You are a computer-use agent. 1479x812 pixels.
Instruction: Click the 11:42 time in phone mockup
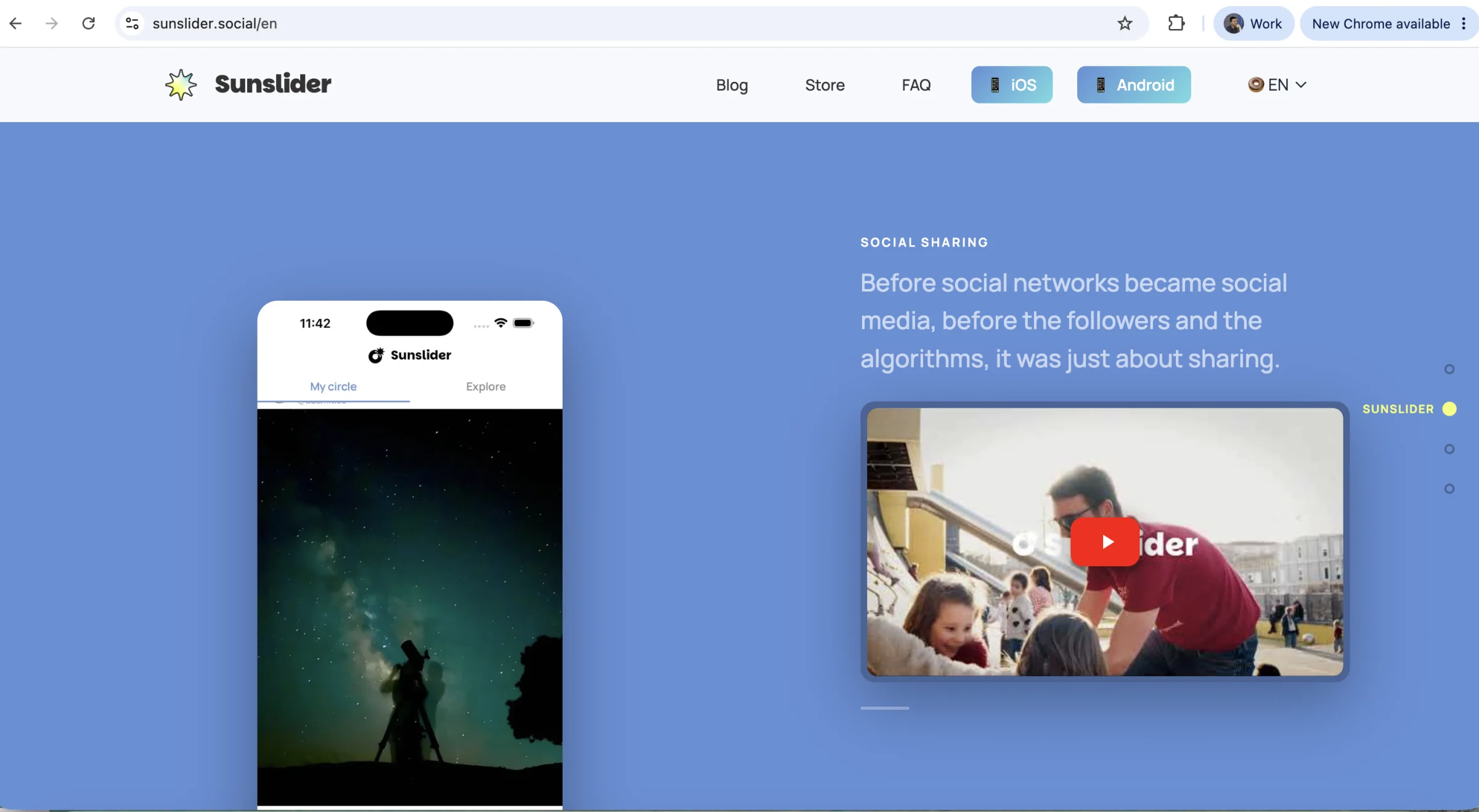pyautogui.click(x=315, y=323)
